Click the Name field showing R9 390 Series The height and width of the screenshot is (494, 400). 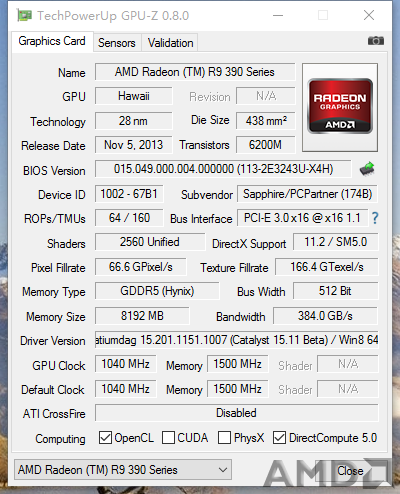pyautogui.click(x=195, y=72)
